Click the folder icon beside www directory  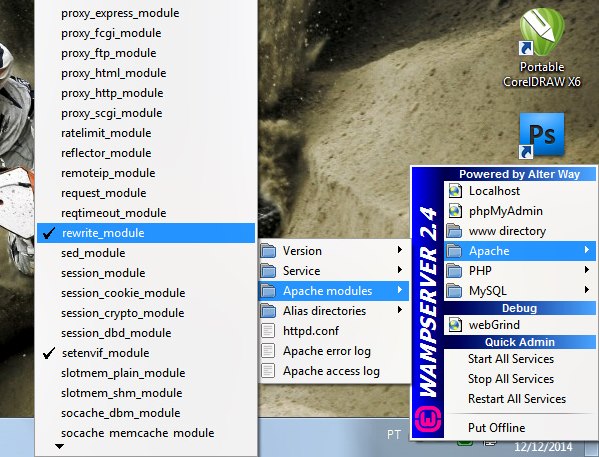click(x=454, y=231)
